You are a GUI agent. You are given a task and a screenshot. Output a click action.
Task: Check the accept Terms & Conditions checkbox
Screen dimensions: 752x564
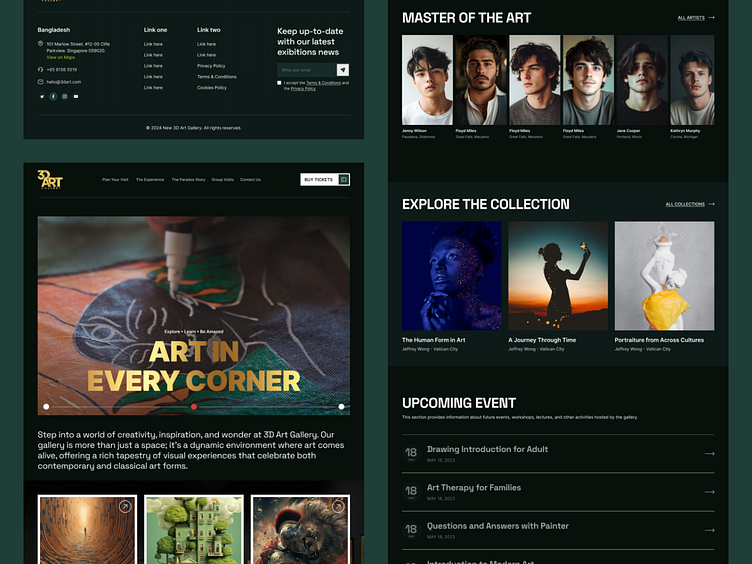coord(279,83)
